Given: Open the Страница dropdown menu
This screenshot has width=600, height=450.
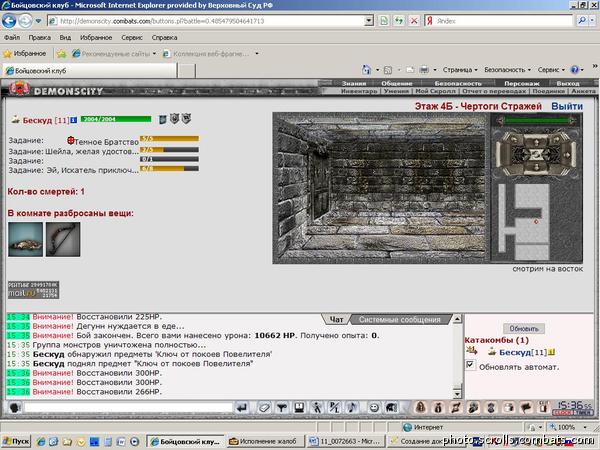Looking at the screenshot, I should click(x=460, y=70).
